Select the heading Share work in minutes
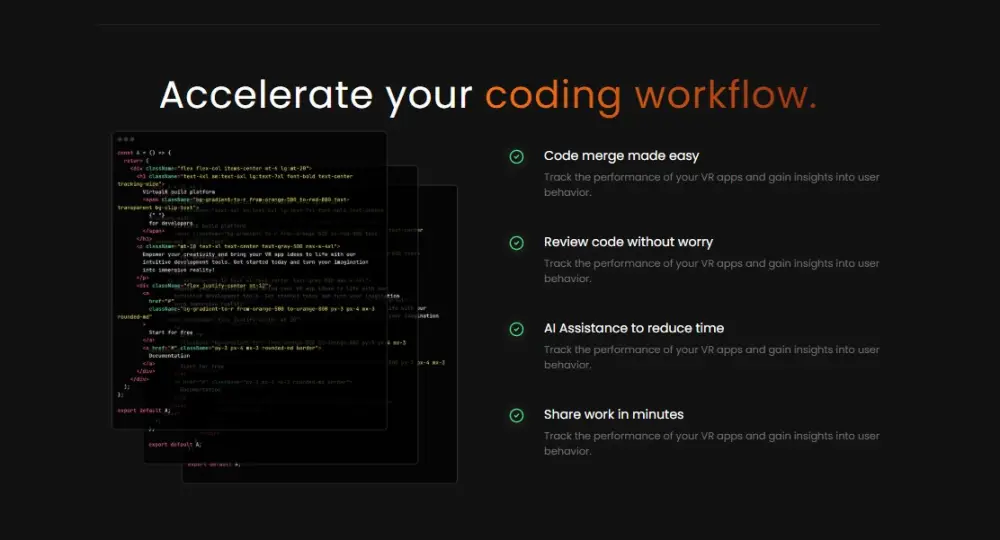 [x=614, y=414]
